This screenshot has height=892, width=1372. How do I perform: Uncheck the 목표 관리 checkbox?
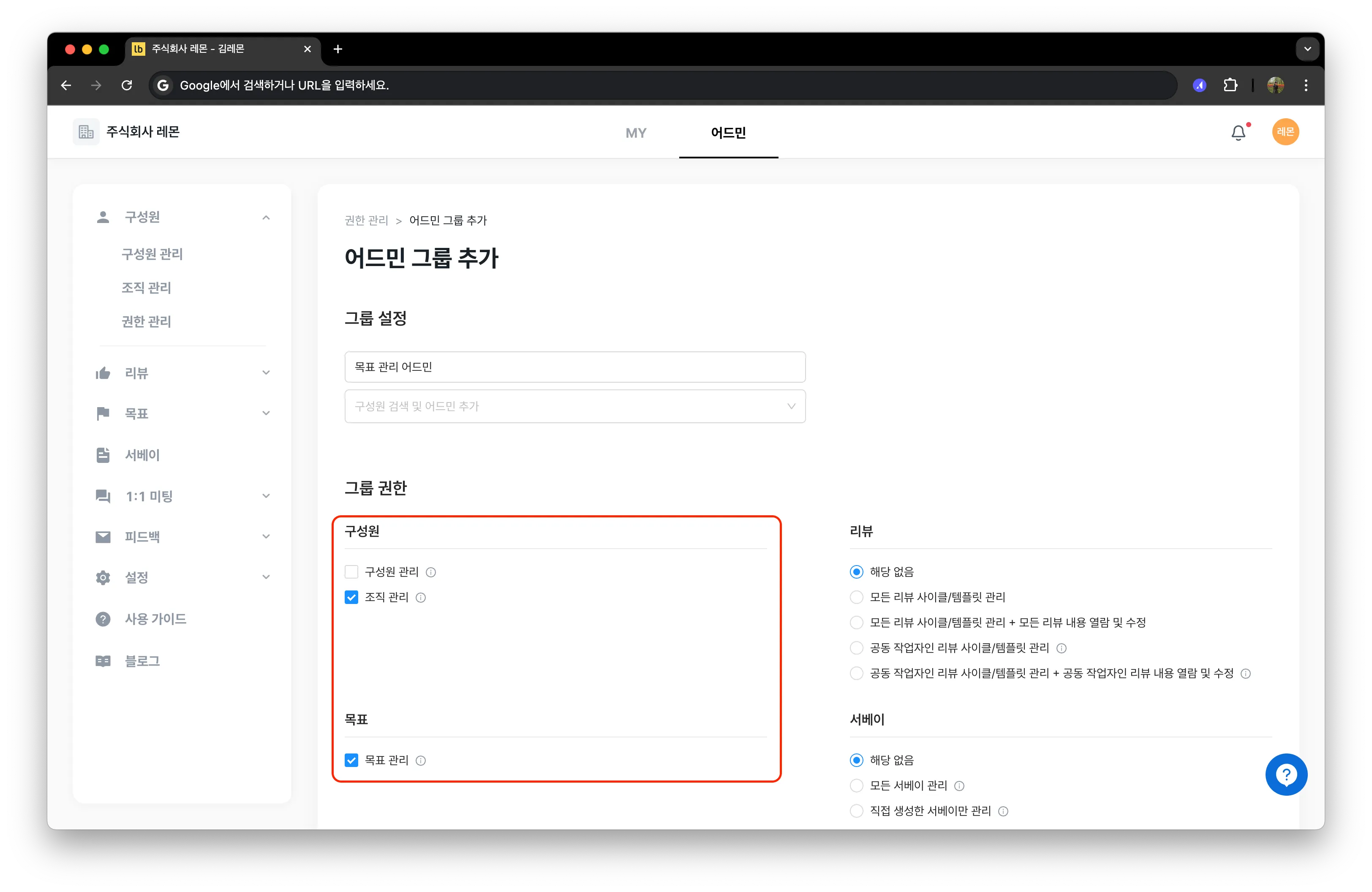point(351,760)
